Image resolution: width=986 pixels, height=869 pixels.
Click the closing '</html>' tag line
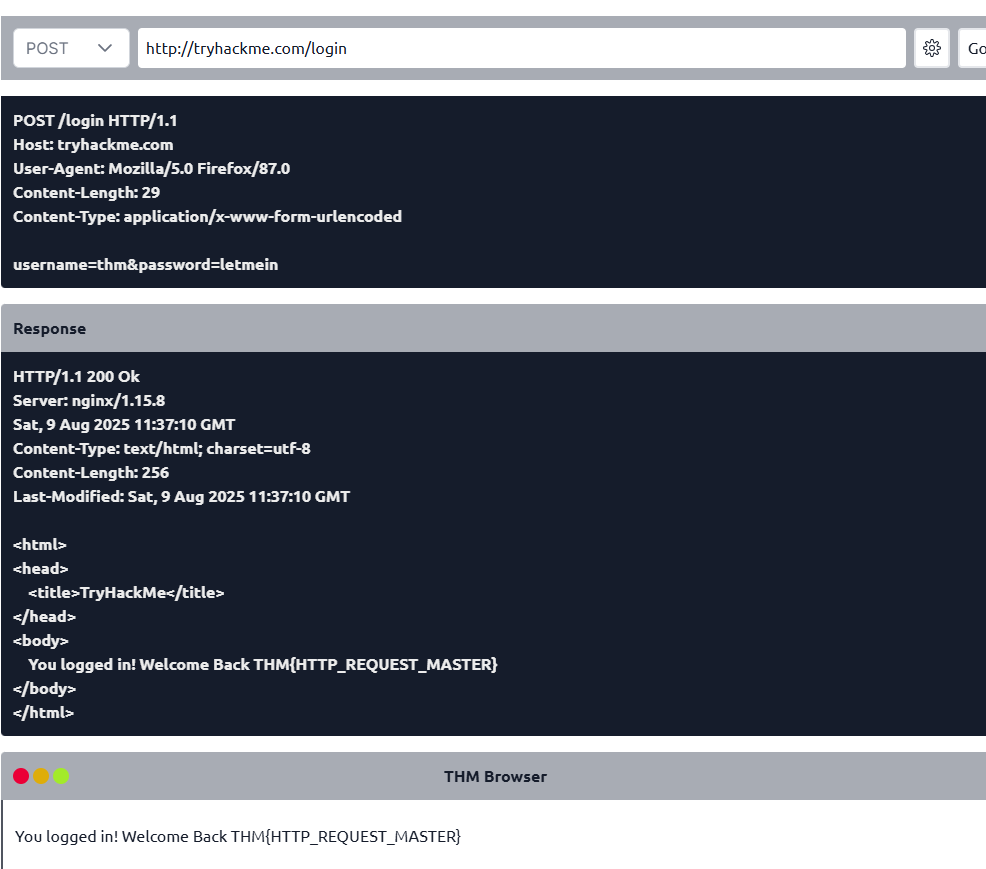(43, 712)
